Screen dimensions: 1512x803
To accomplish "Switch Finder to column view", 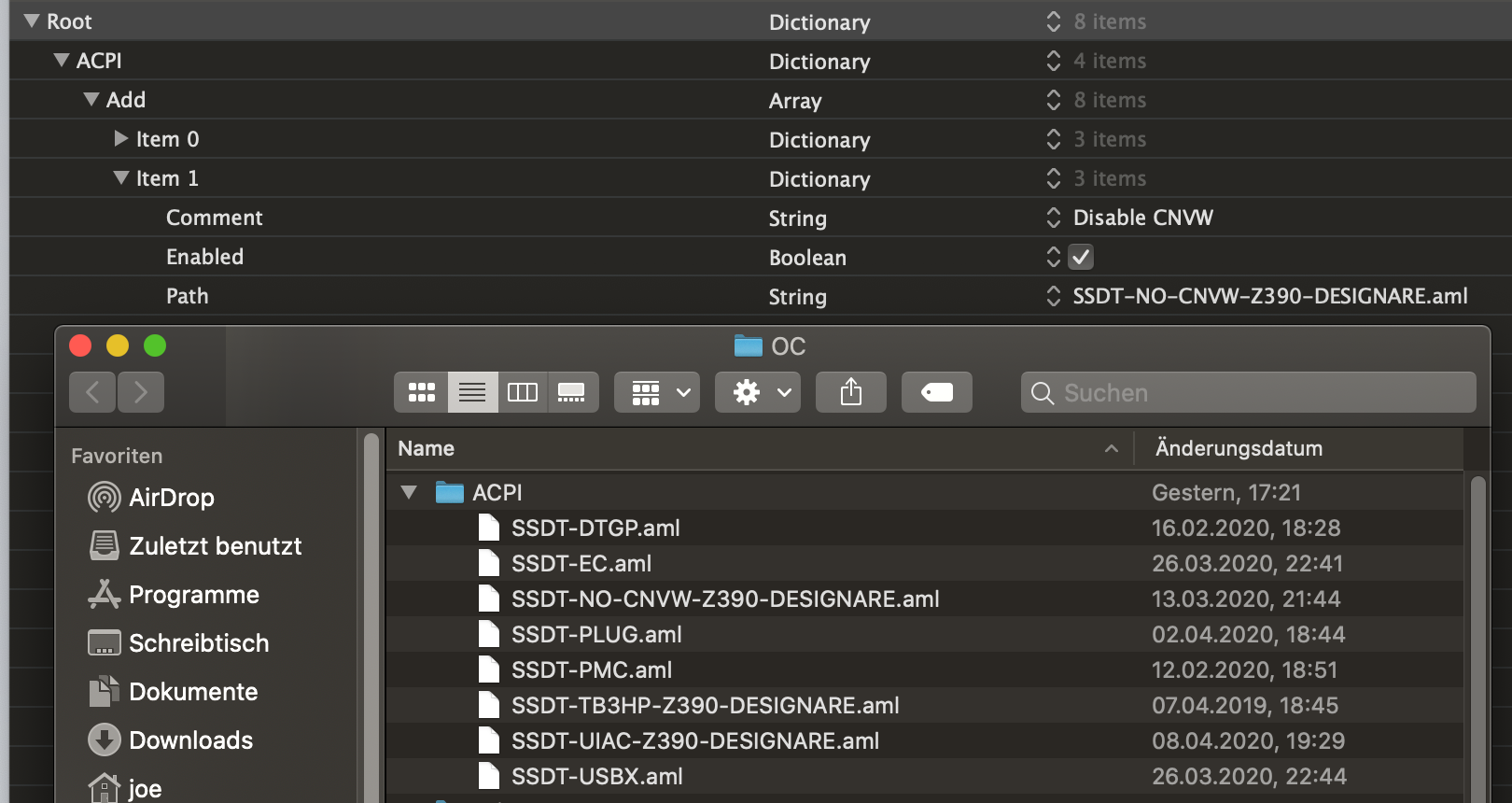I will click(523, 392).
